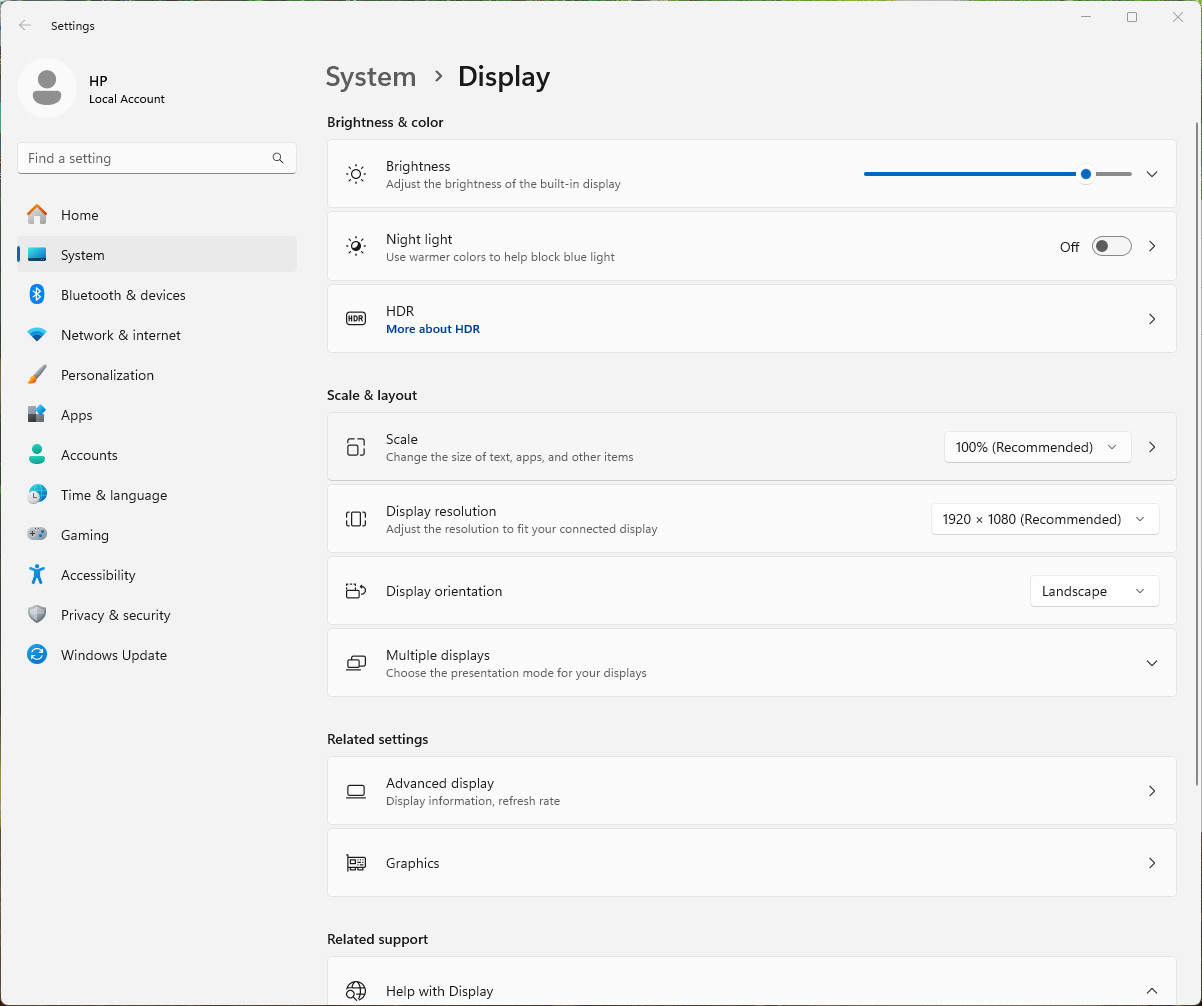The height and width of the screenshot is (1006, 1202).
Task: Click the Help with Display globe icon
Action: [x=356, y=991]
